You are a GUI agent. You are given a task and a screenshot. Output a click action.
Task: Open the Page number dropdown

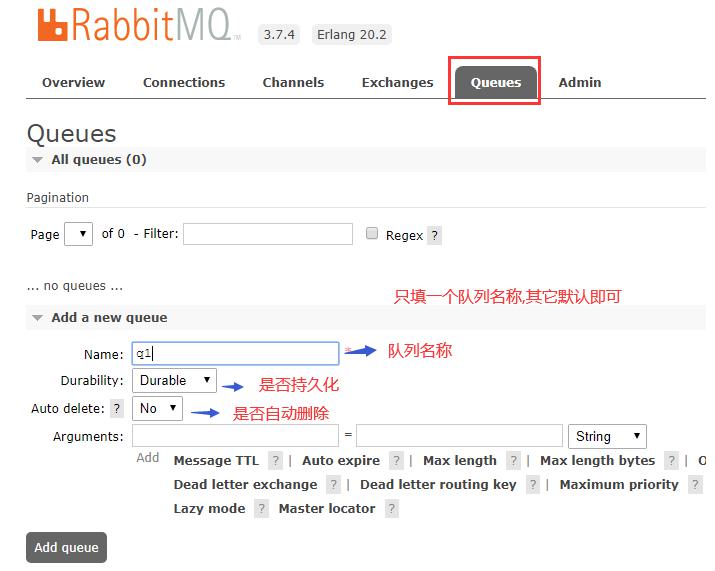(78, 234)
